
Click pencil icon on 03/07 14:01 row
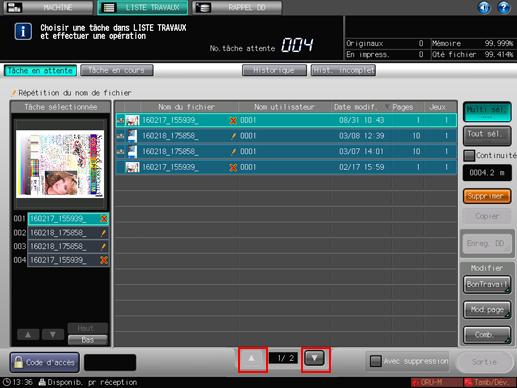234,152
